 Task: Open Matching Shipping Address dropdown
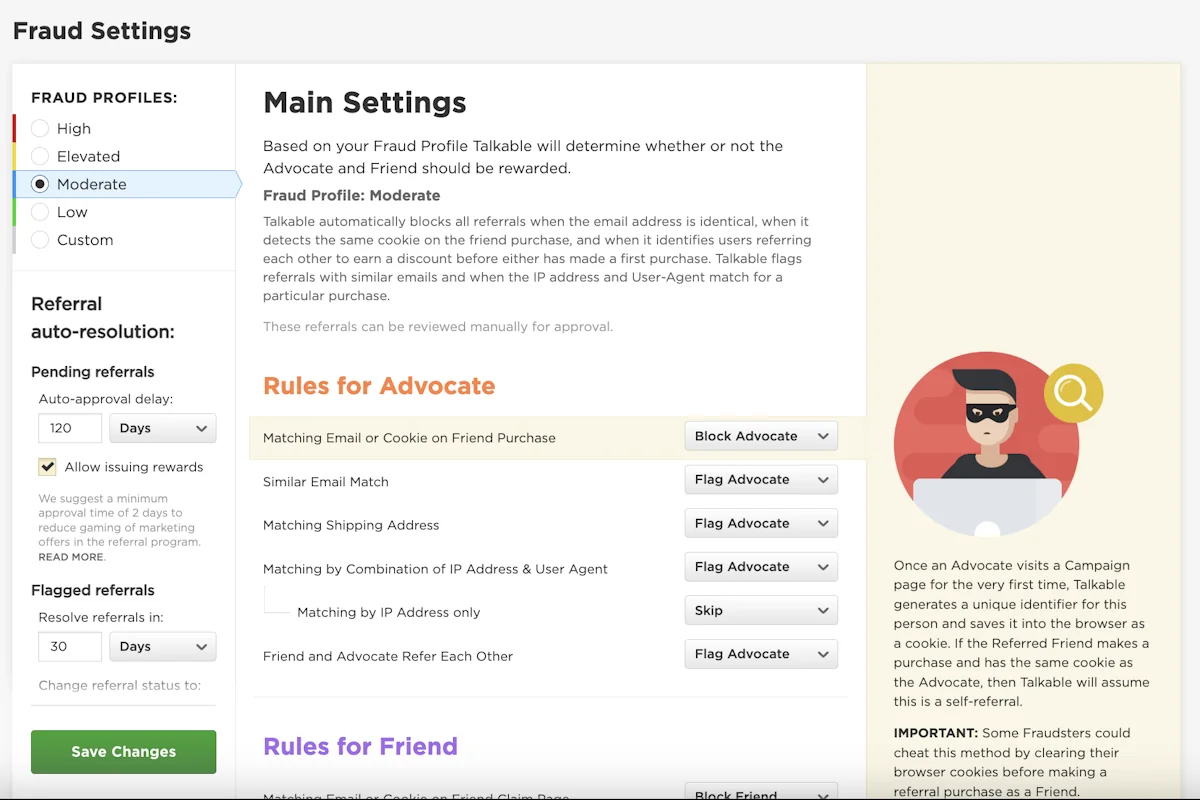pos(761,523)
